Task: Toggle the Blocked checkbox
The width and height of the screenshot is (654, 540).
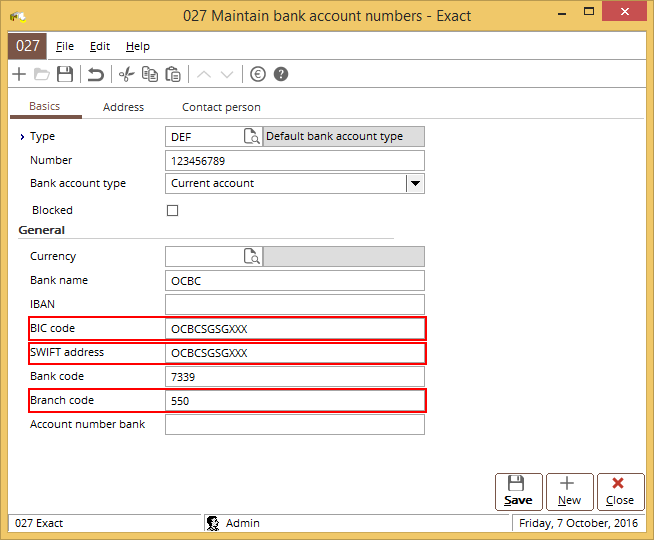Action: coord(172,211)
